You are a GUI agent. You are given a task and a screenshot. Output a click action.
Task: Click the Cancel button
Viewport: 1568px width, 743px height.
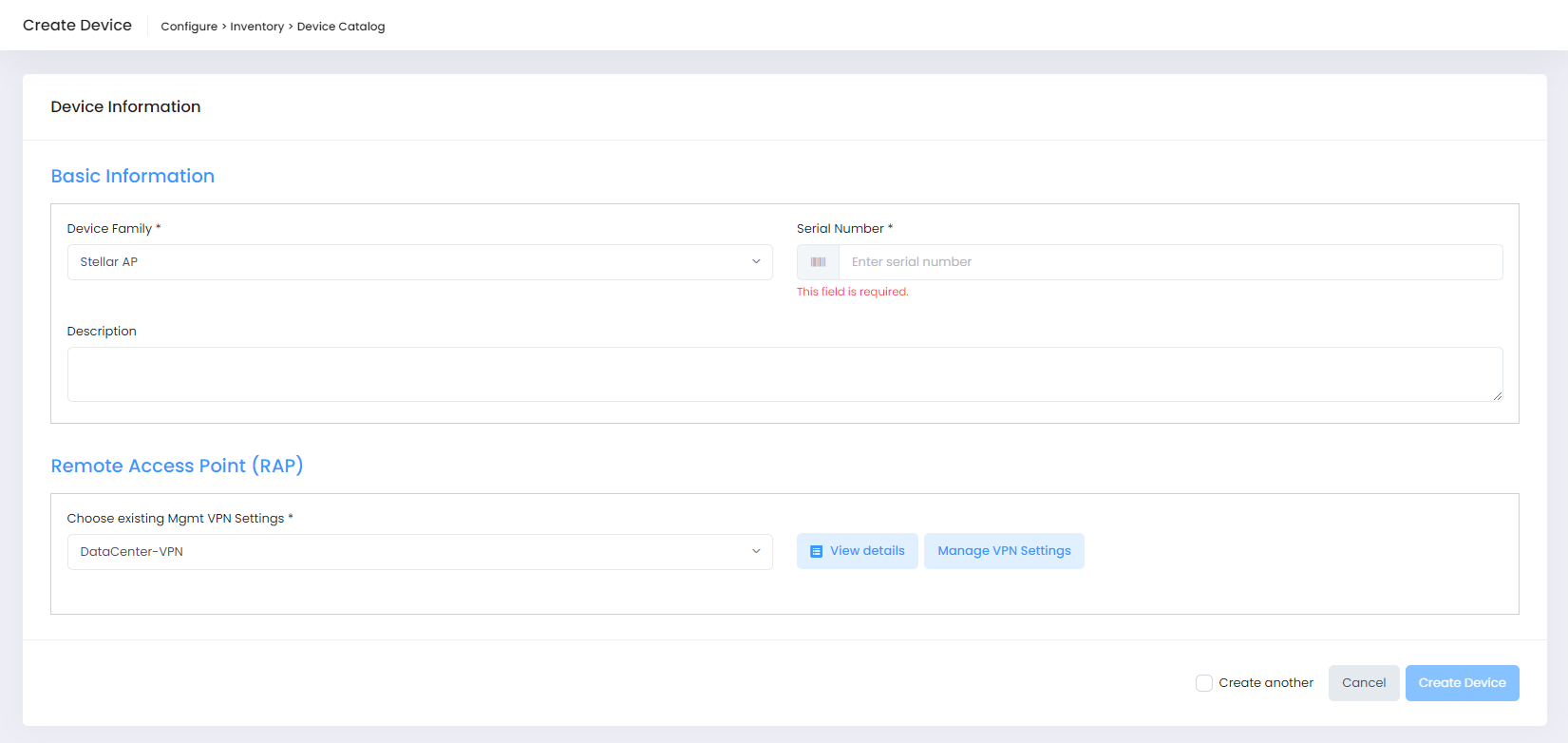pos(1364,683)
